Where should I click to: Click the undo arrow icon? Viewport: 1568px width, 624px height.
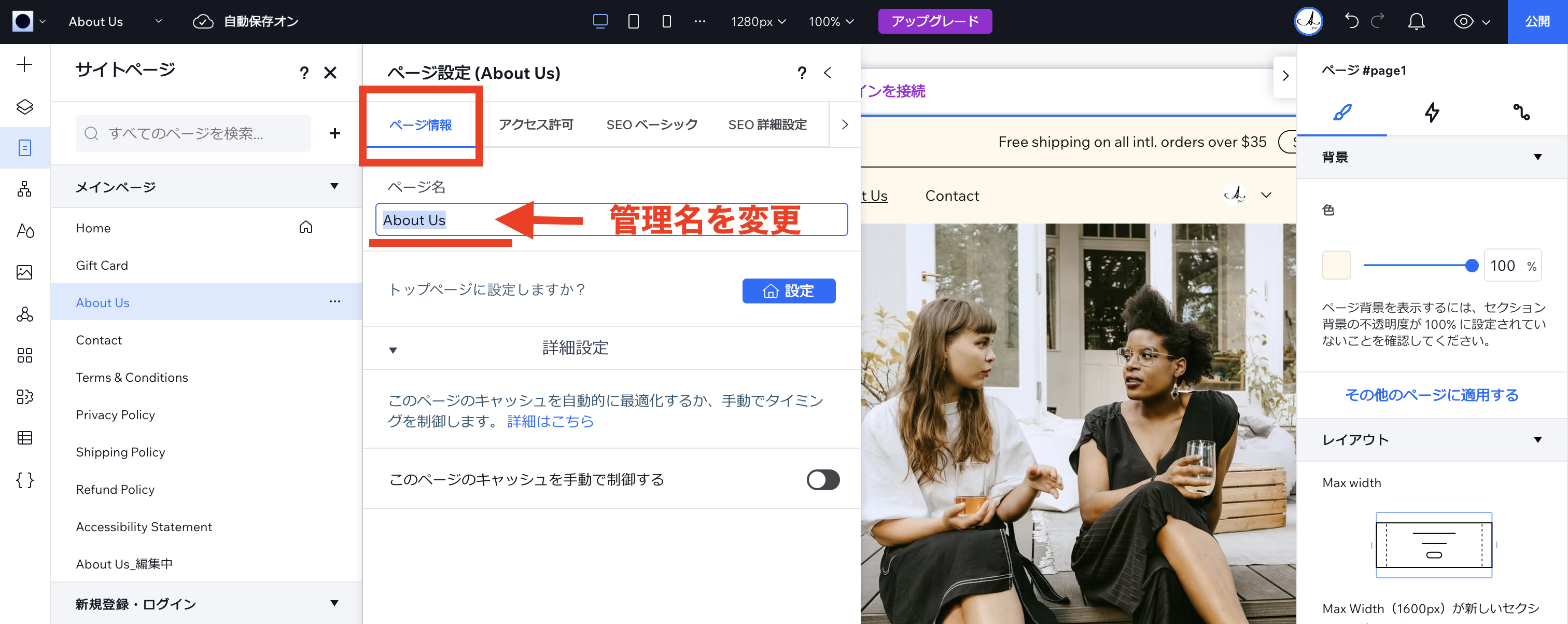pyautogui.click(x=1351, y=21)
